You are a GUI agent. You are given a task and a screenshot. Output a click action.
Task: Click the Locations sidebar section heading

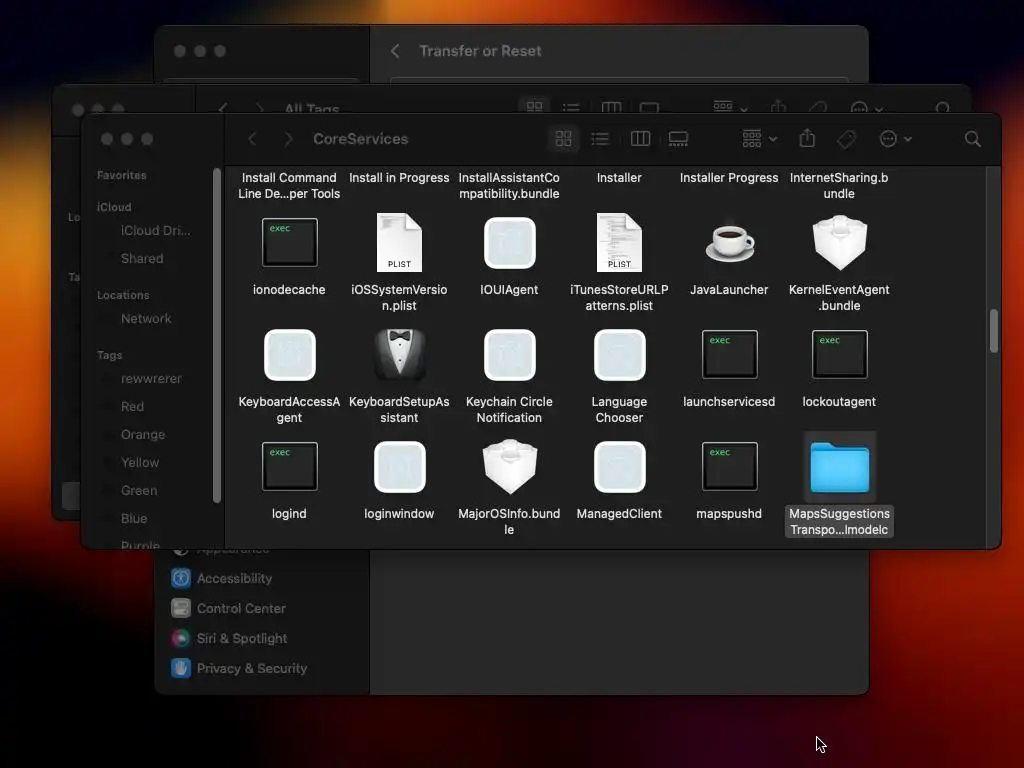pos(123,295)
